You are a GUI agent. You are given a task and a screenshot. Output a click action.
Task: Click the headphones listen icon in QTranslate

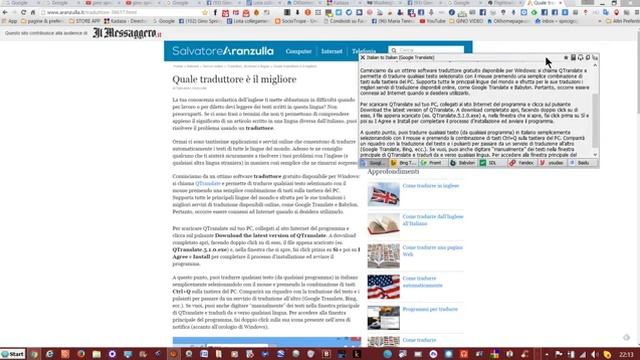pos(580,58)
